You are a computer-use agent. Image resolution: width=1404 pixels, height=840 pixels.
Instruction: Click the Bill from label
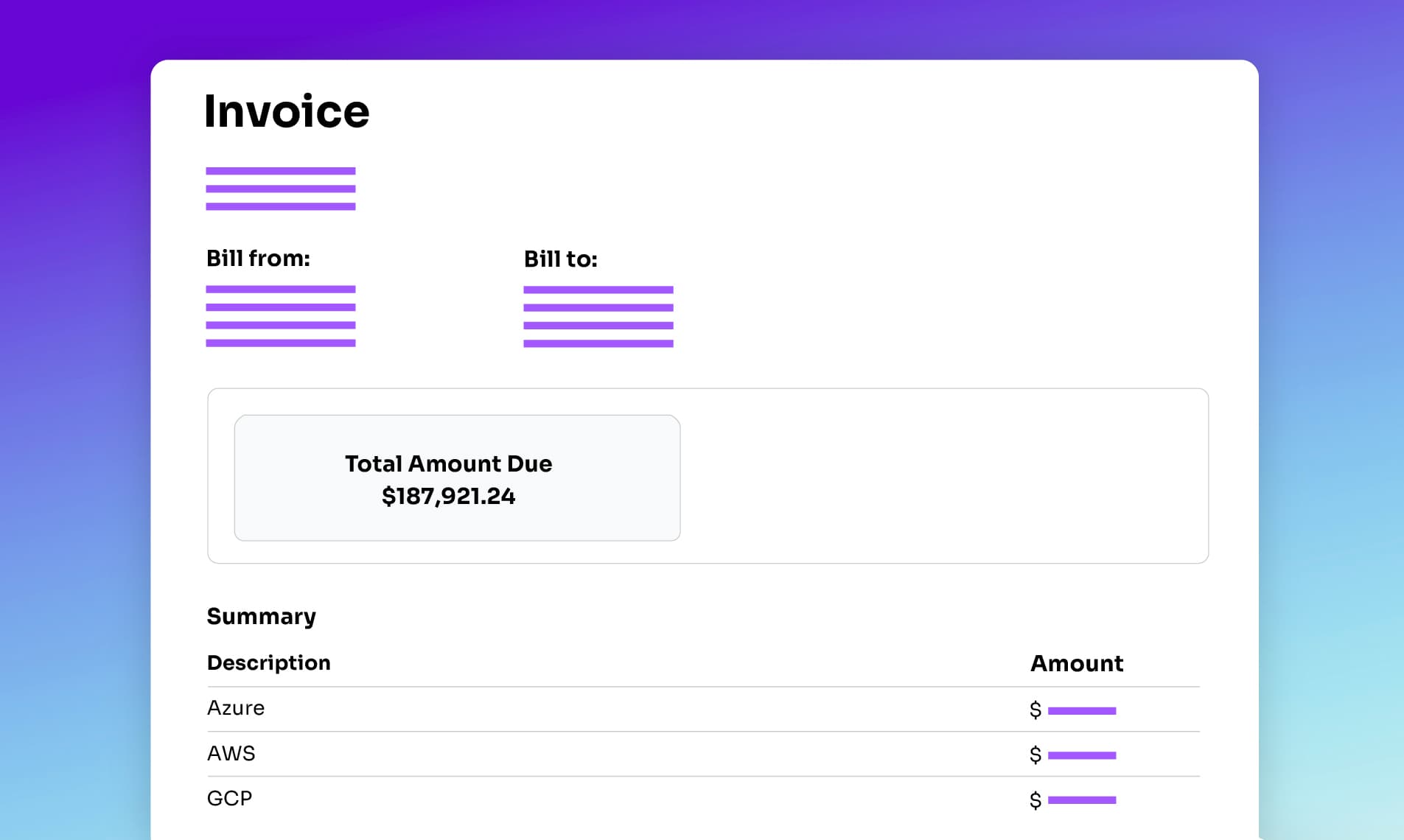258,259
